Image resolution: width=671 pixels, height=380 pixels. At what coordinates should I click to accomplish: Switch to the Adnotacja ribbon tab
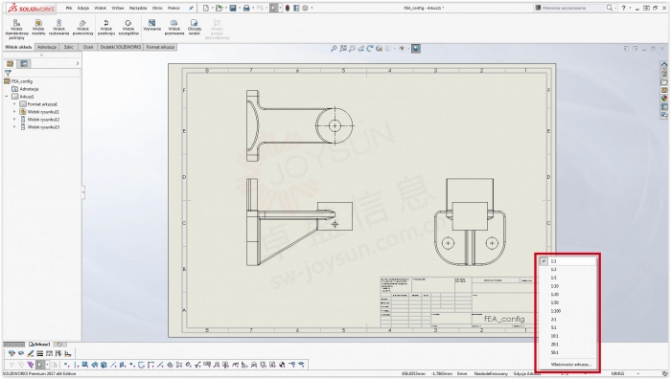(47, 47)
